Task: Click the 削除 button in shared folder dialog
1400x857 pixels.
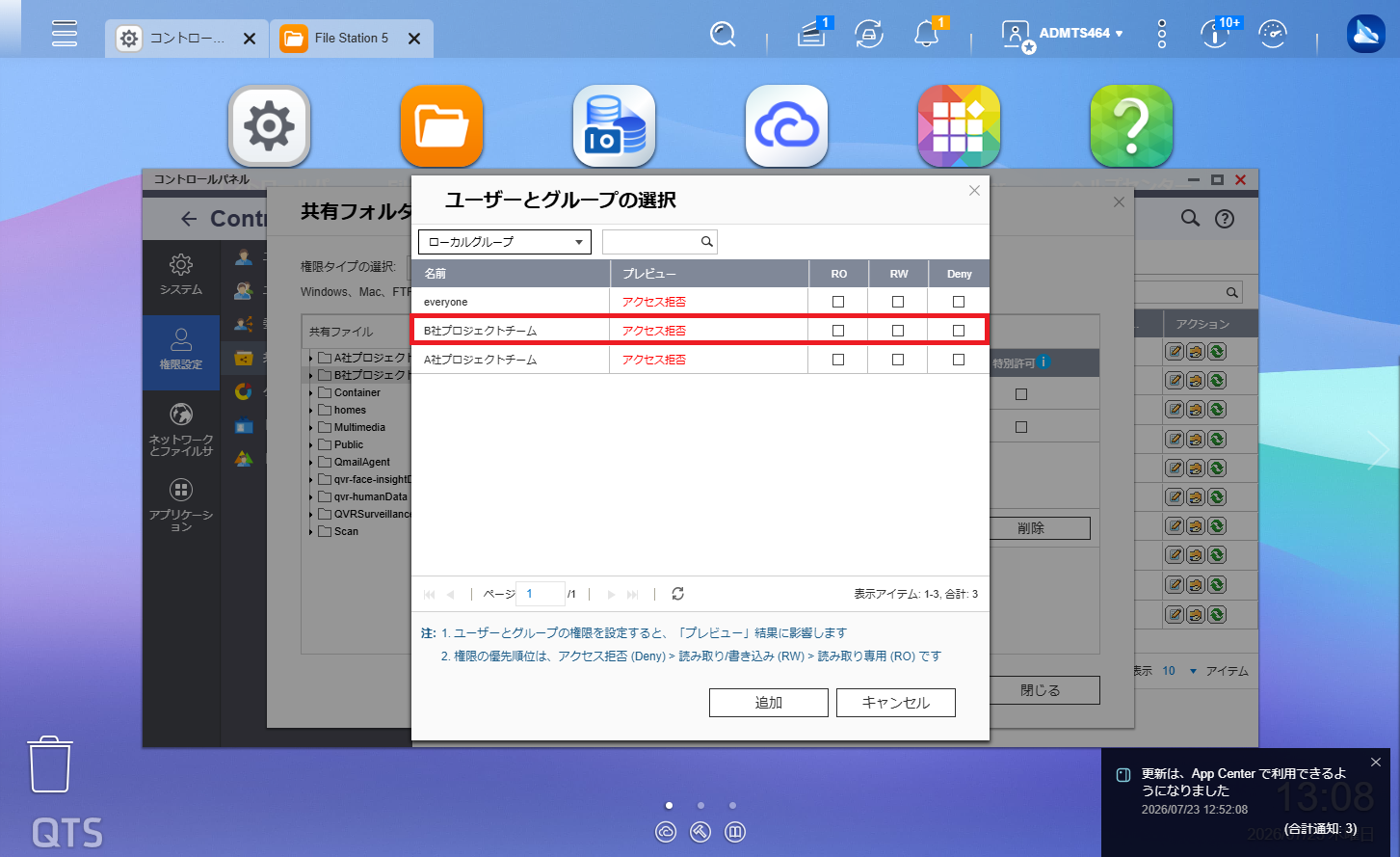Action: coord(1031,528)
